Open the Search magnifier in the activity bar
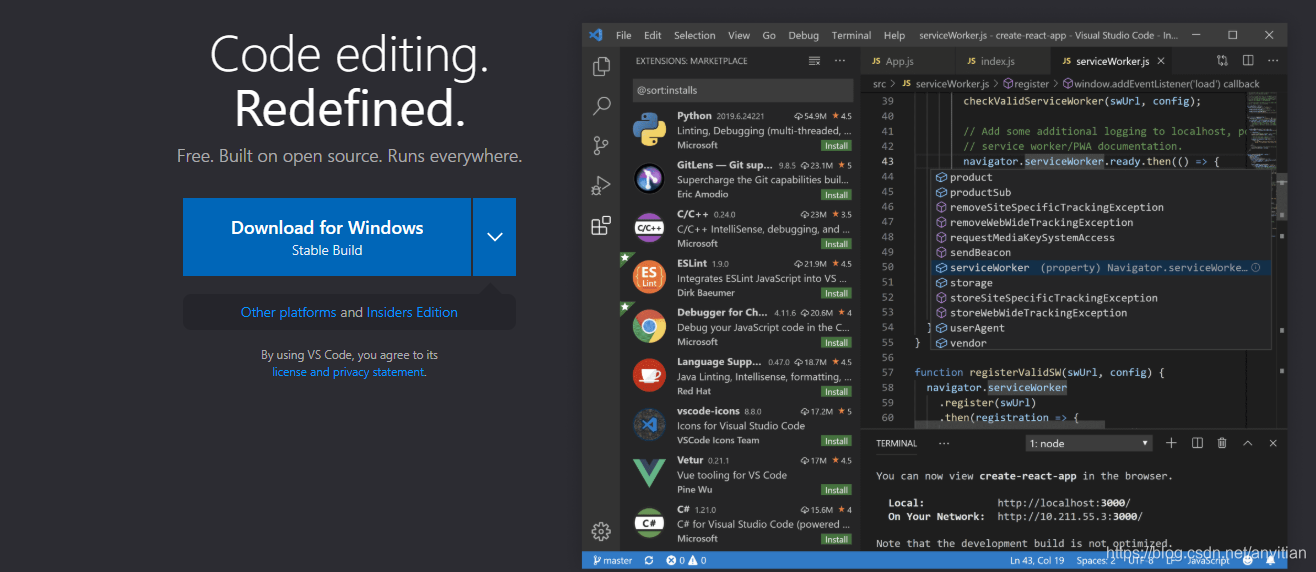The height and width of the screenshot is (572, 1316). (x=601, y=105)
